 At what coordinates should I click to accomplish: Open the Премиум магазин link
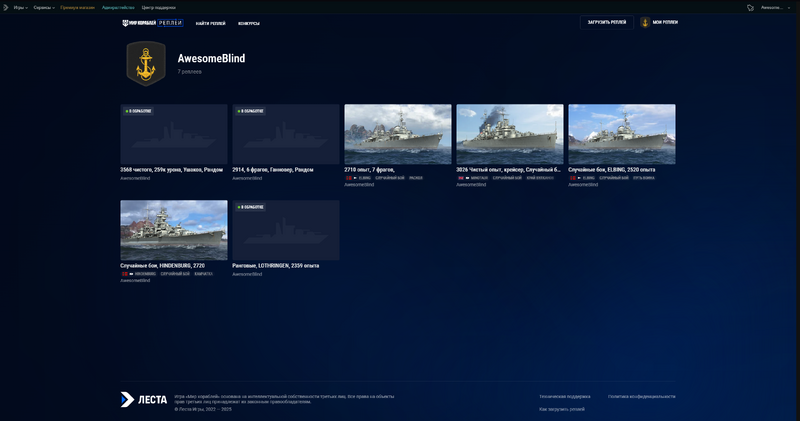78,8
